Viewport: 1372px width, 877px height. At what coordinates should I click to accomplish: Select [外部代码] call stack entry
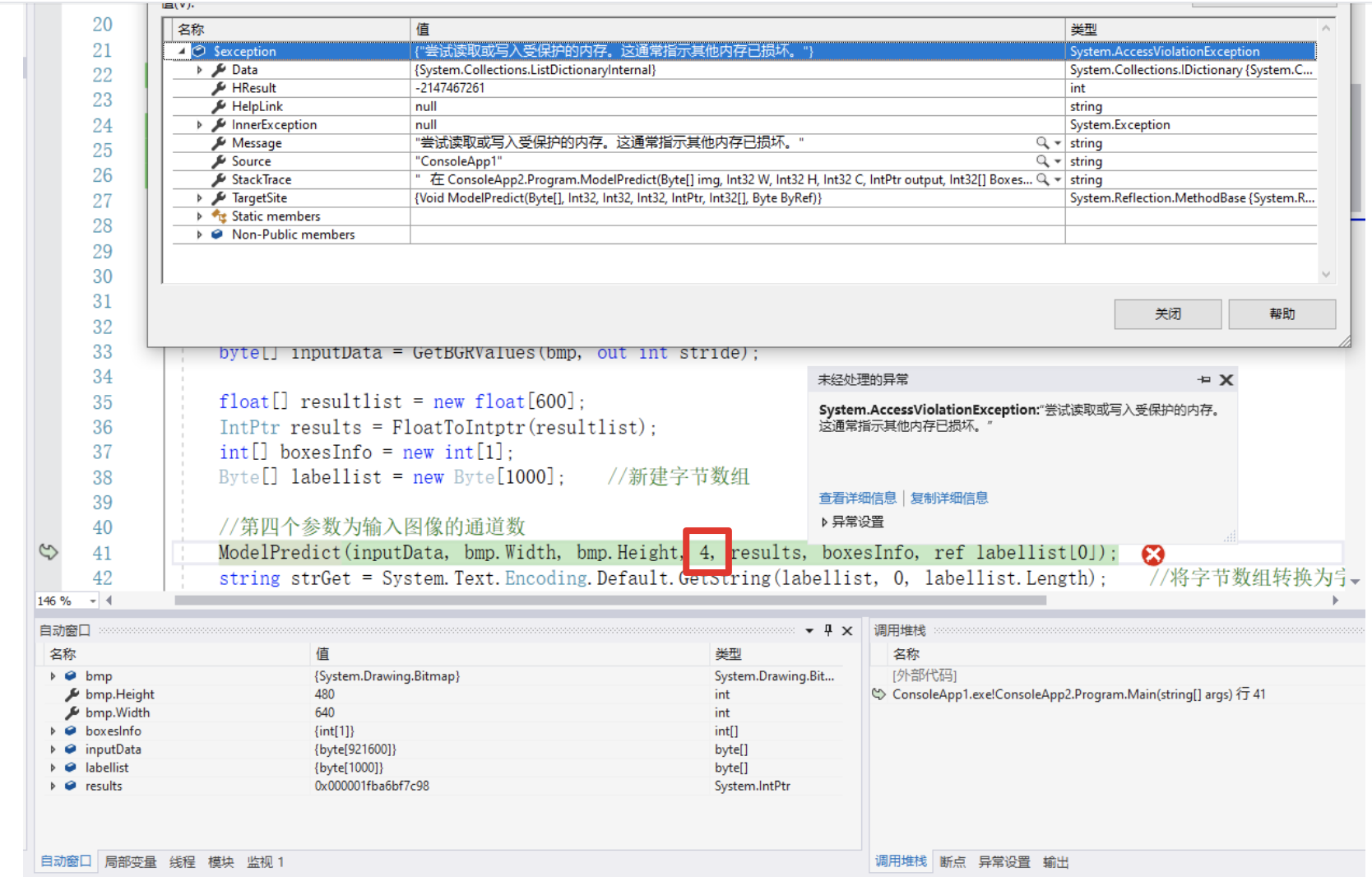pos(925,675)
